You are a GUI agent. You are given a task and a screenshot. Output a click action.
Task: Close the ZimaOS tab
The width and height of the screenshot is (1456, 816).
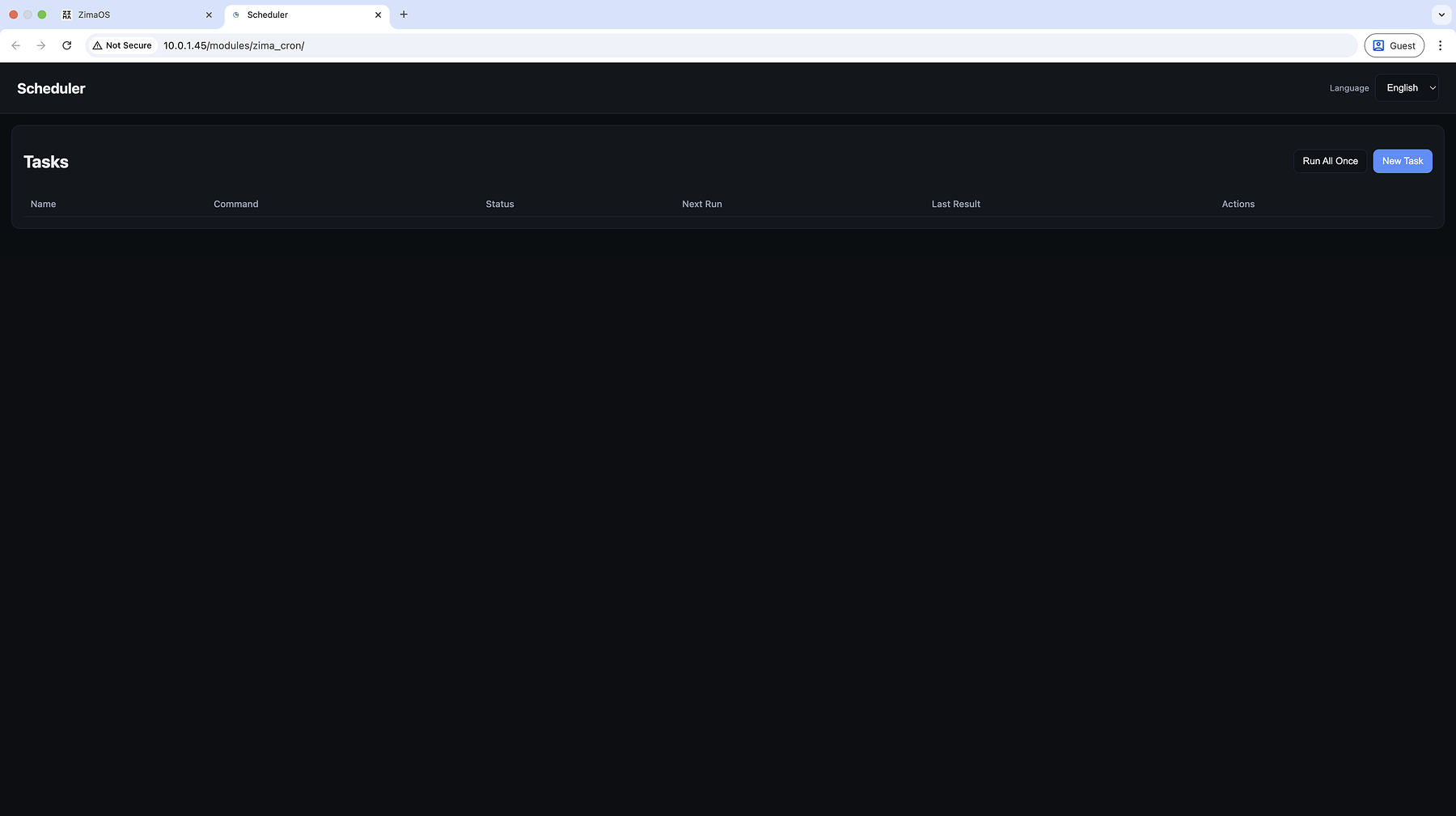tap(209, 15)
